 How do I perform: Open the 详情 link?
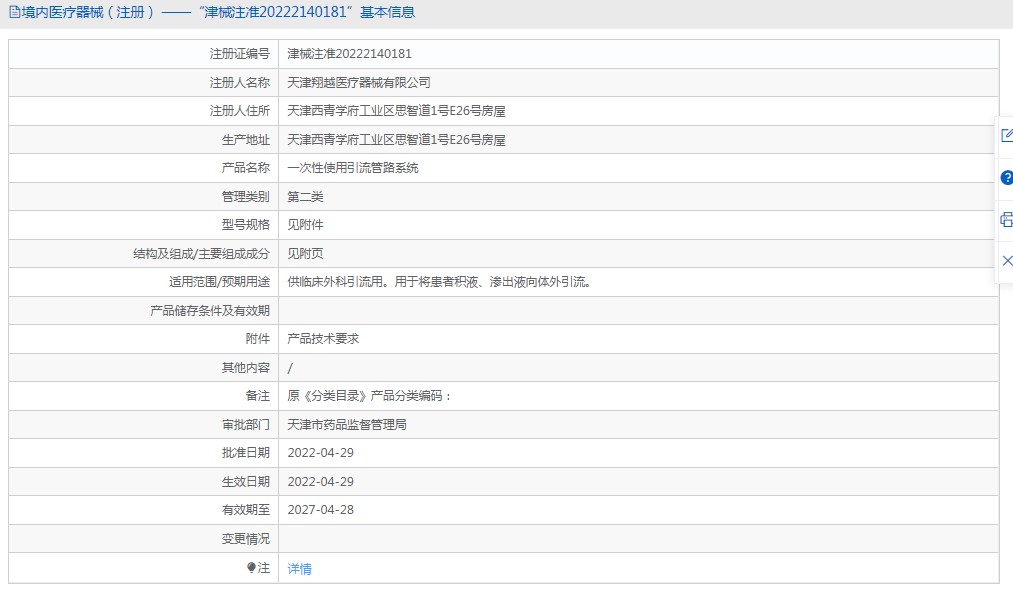tap(299, 568)
